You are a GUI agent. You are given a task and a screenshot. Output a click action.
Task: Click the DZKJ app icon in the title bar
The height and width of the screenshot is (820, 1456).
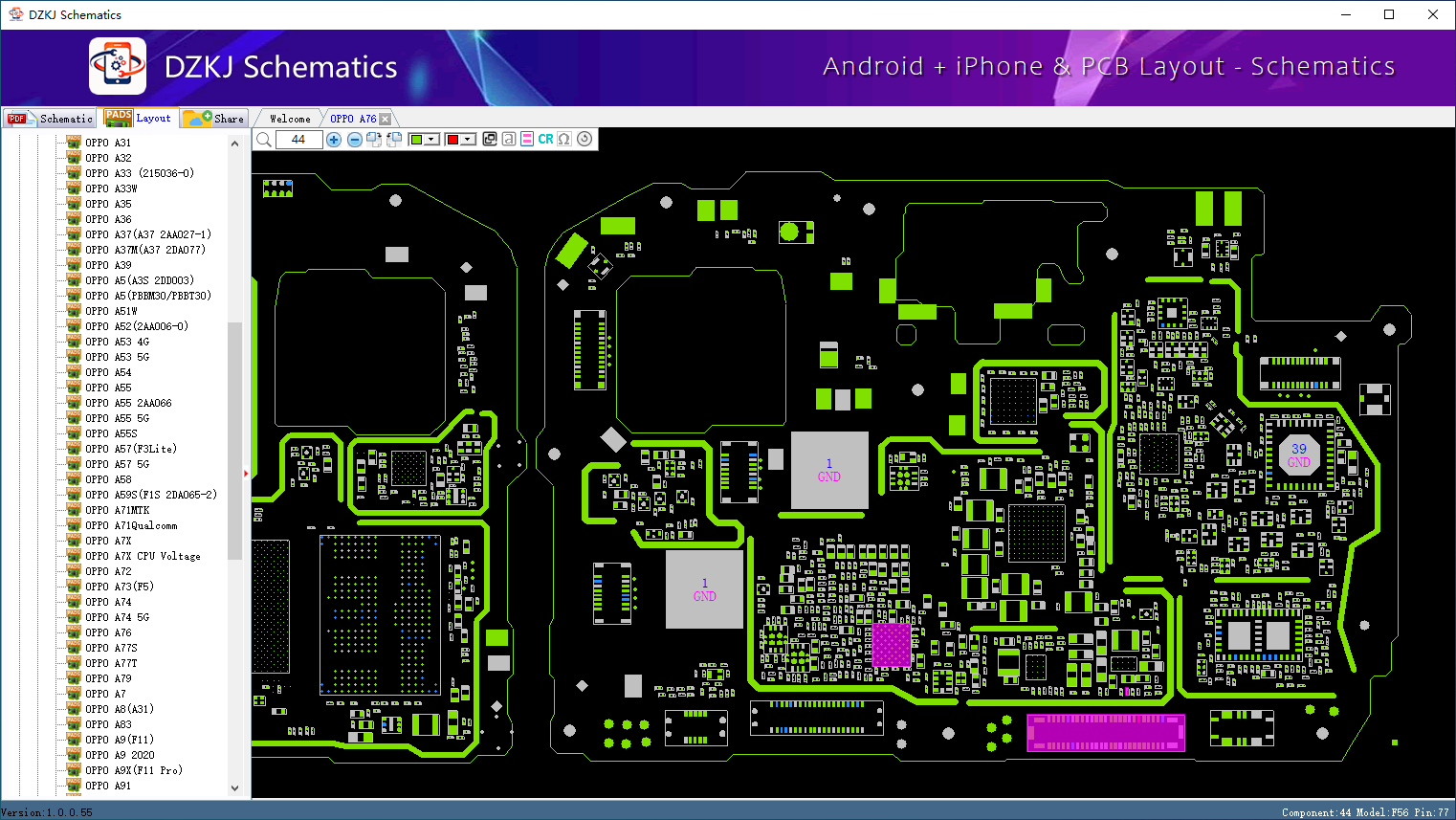pyautogui.click(x=15, y=14)
